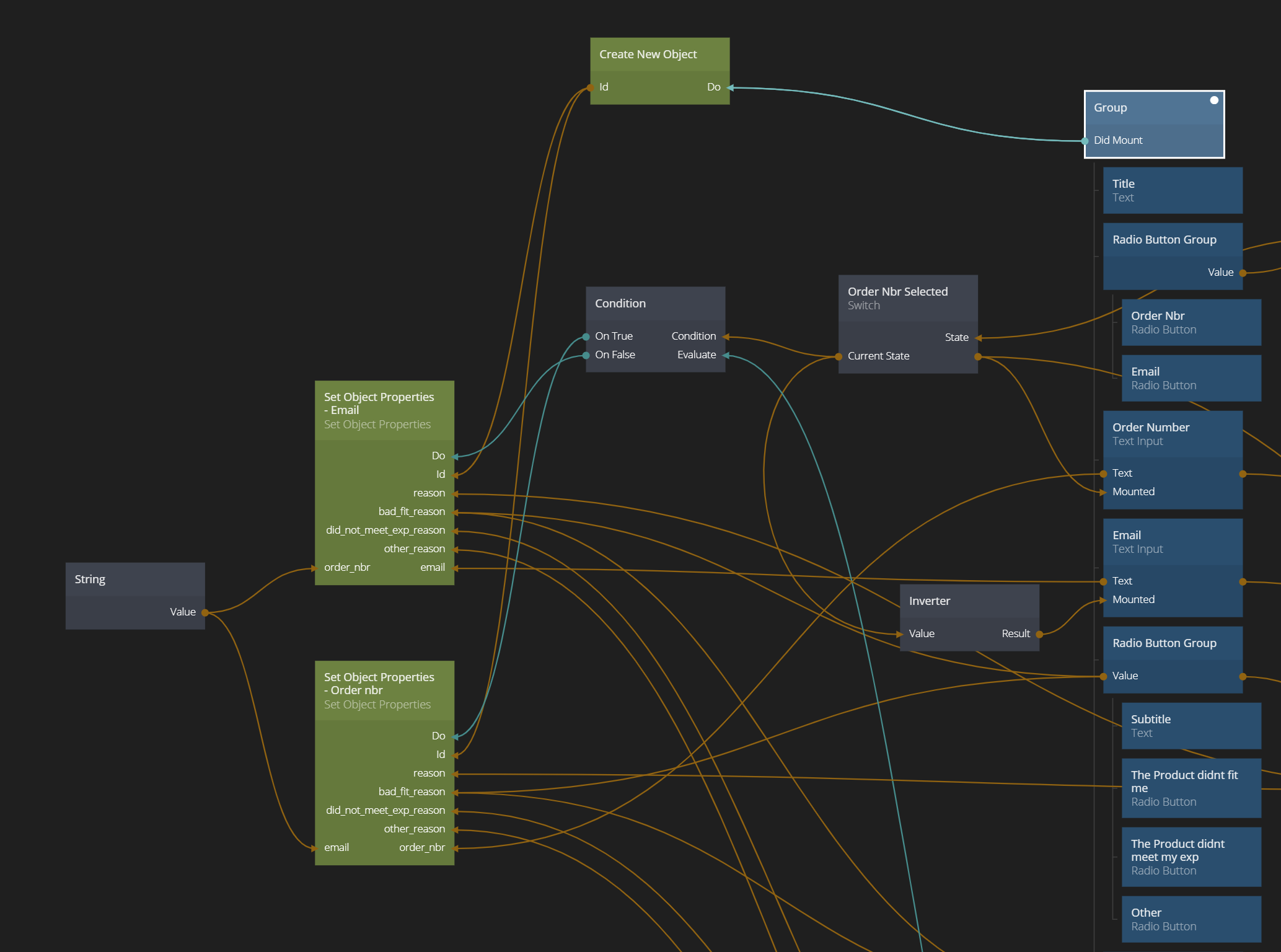Select the Other Radio Button node
Viewport: 1281px width, 952px height.
(x=1191, y=919)
